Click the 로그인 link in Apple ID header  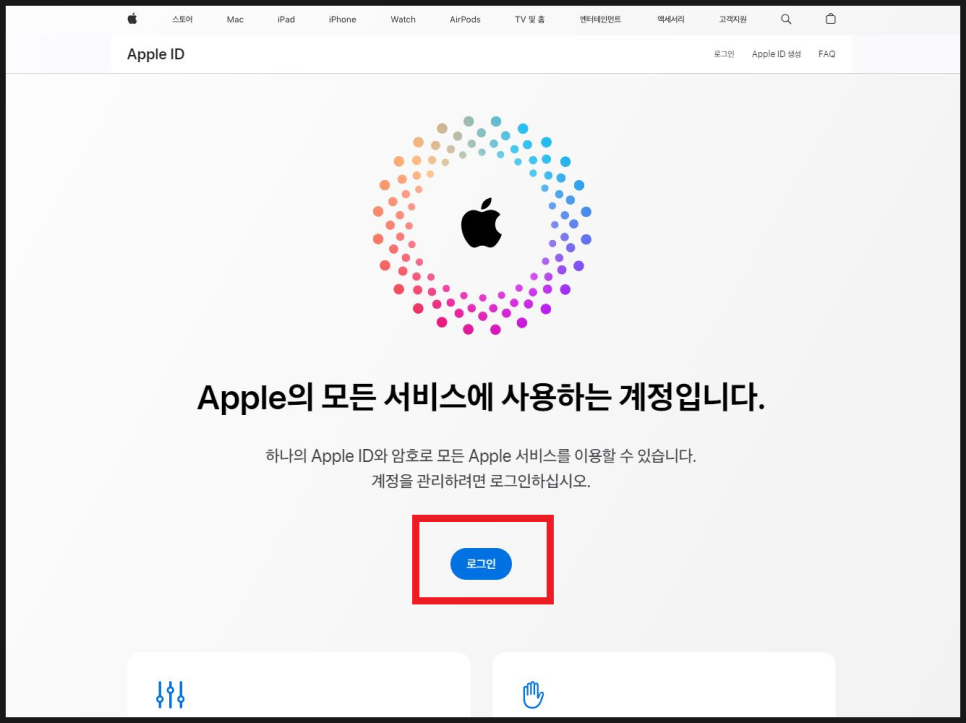724,54
